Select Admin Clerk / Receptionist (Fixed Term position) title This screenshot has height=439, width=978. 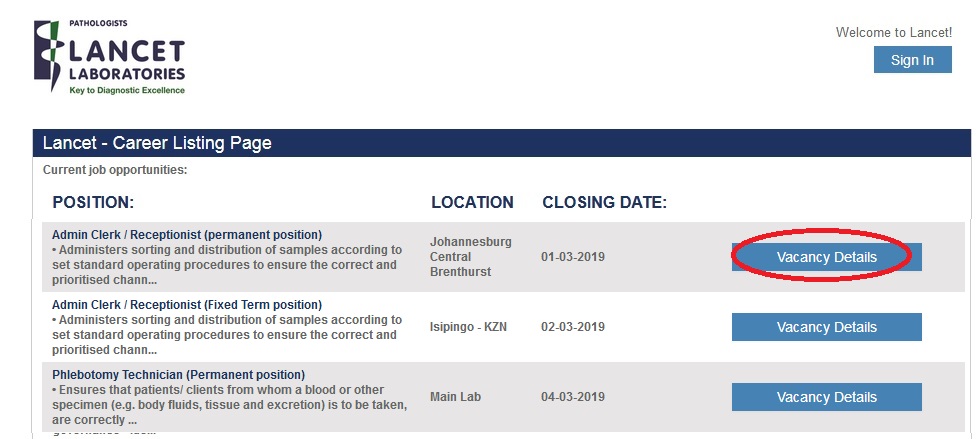[x=187, y=305]
